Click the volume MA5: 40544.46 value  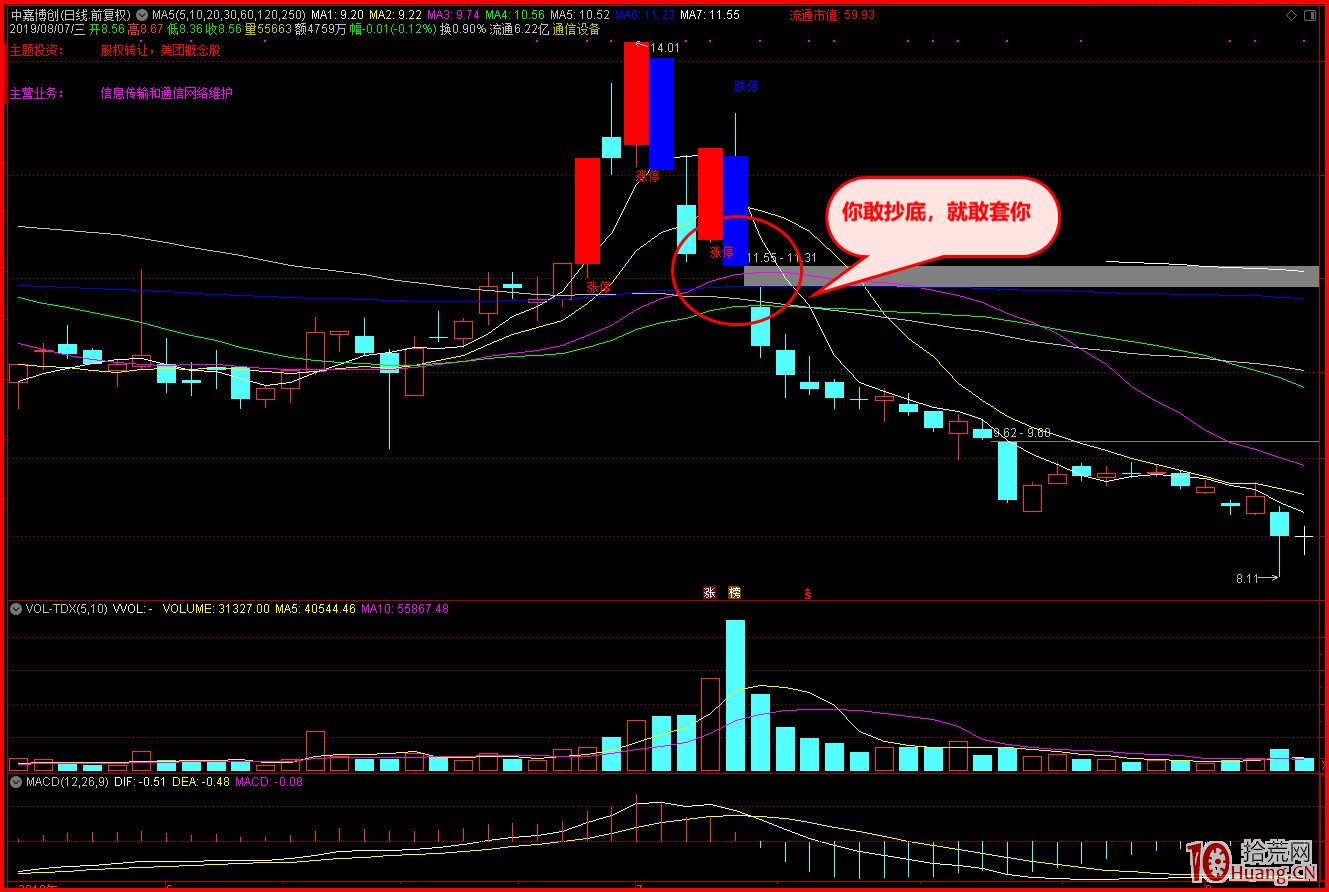pyautogui.click(x=316, y=608)
